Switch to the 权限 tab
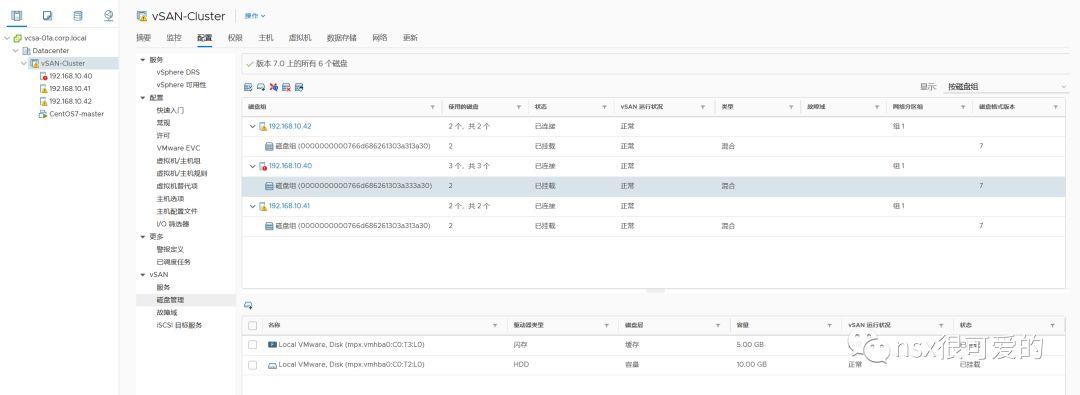 tap(235, 38)
